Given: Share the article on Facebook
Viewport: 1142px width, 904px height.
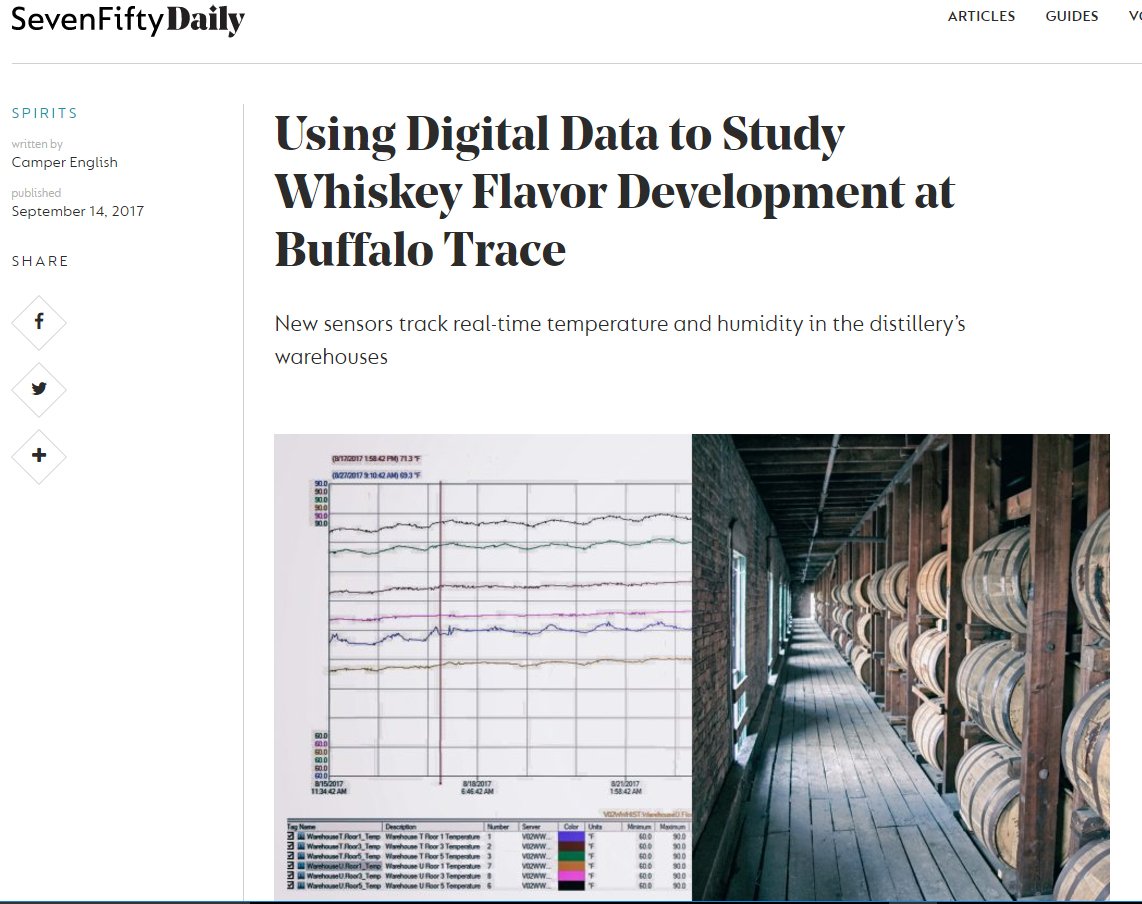Looking at the screenshot, I should [39, 322].
